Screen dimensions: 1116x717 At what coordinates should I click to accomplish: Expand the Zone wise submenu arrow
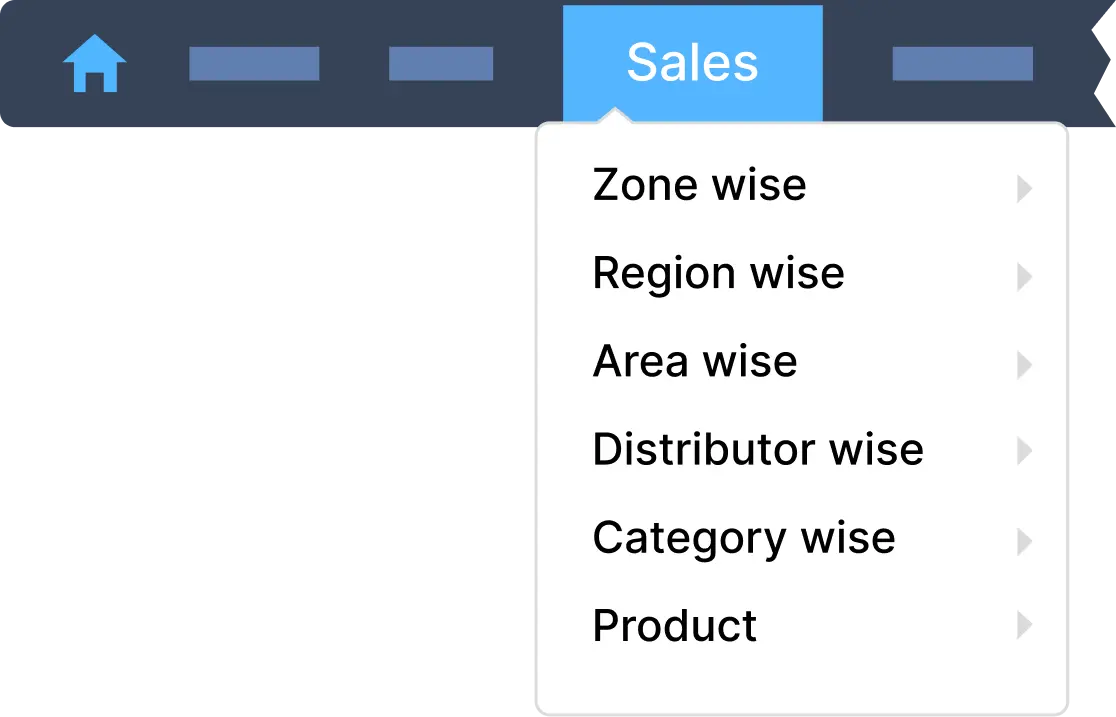(x=1023, y=188)
